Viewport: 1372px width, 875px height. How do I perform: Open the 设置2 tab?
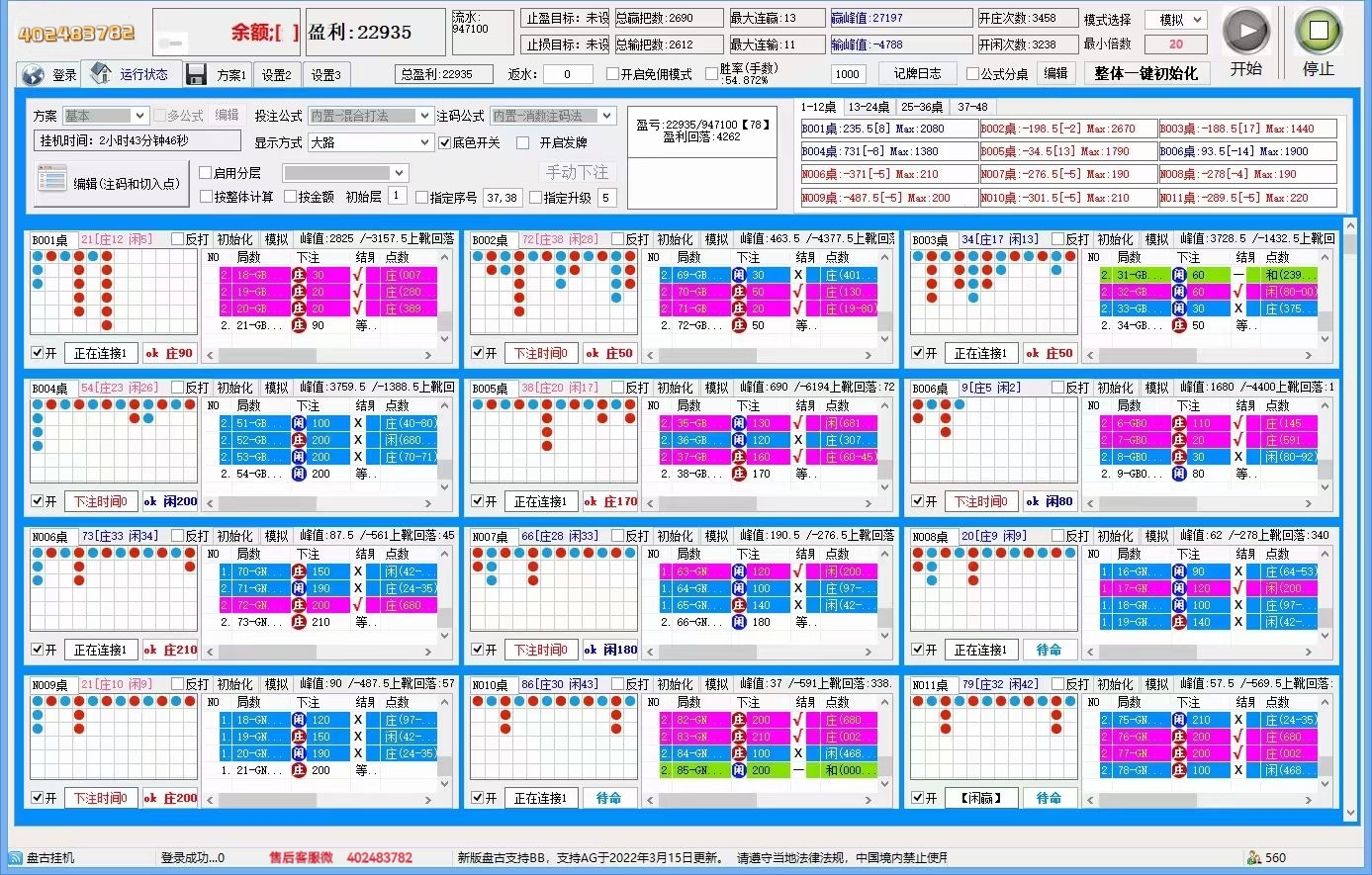(277, 75)
